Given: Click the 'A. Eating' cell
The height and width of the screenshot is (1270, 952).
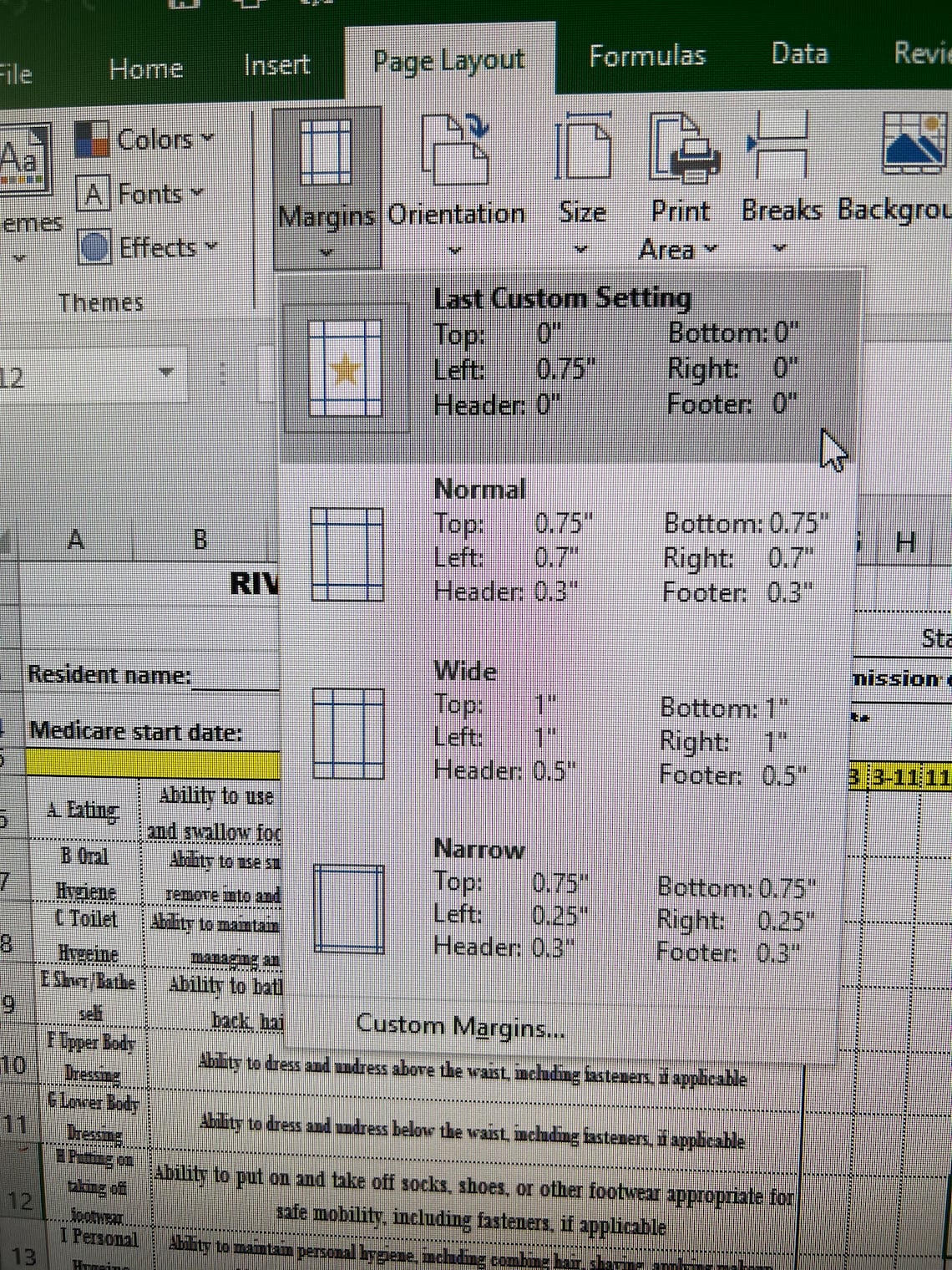Looking at the screenshot, I should 83,810.
